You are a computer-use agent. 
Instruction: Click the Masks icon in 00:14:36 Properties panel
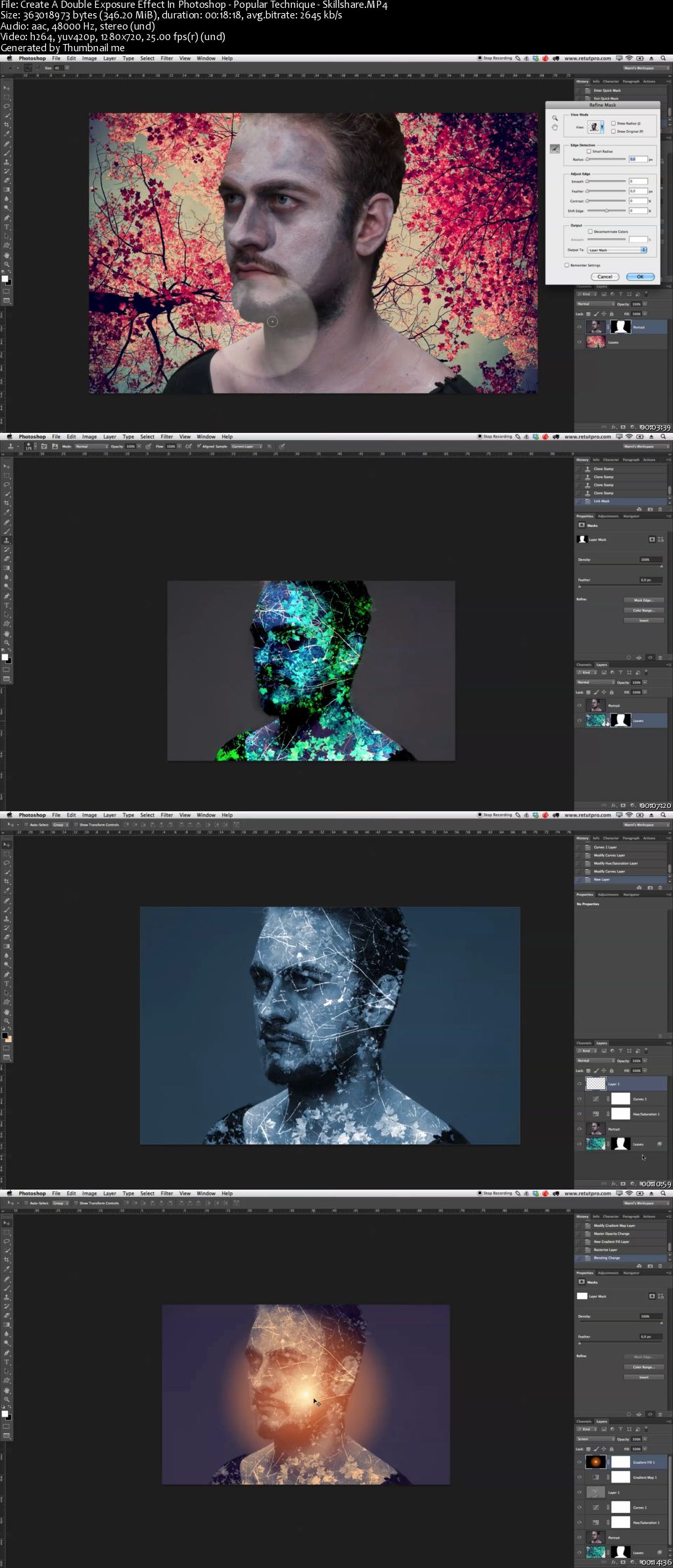(582, 1282)
